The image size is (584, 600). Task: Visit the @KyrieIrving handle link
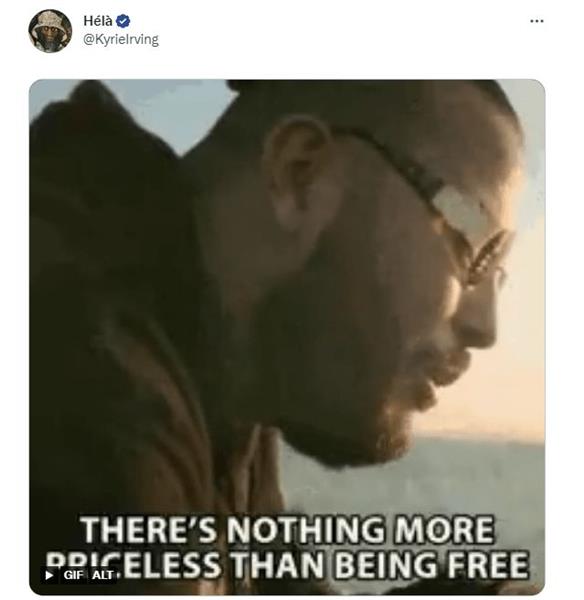coord(121,39)
